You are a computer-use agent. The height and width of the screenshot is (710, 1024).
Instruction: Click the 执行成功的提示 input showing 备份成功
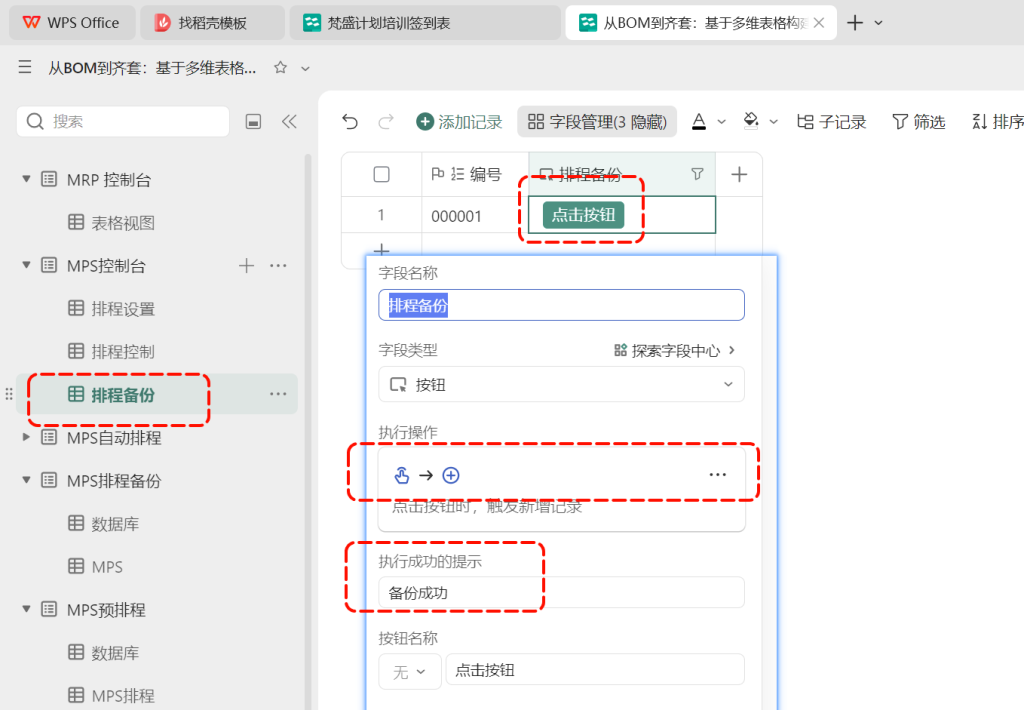tap(561, 592)
